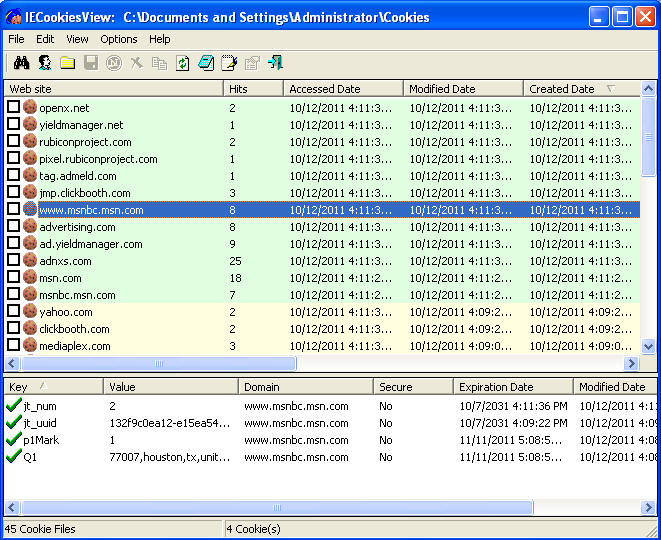Click the upper pane horizontal scrollbar thumb
This screenshot has height=540, width=661.
[x=159, y=363]
